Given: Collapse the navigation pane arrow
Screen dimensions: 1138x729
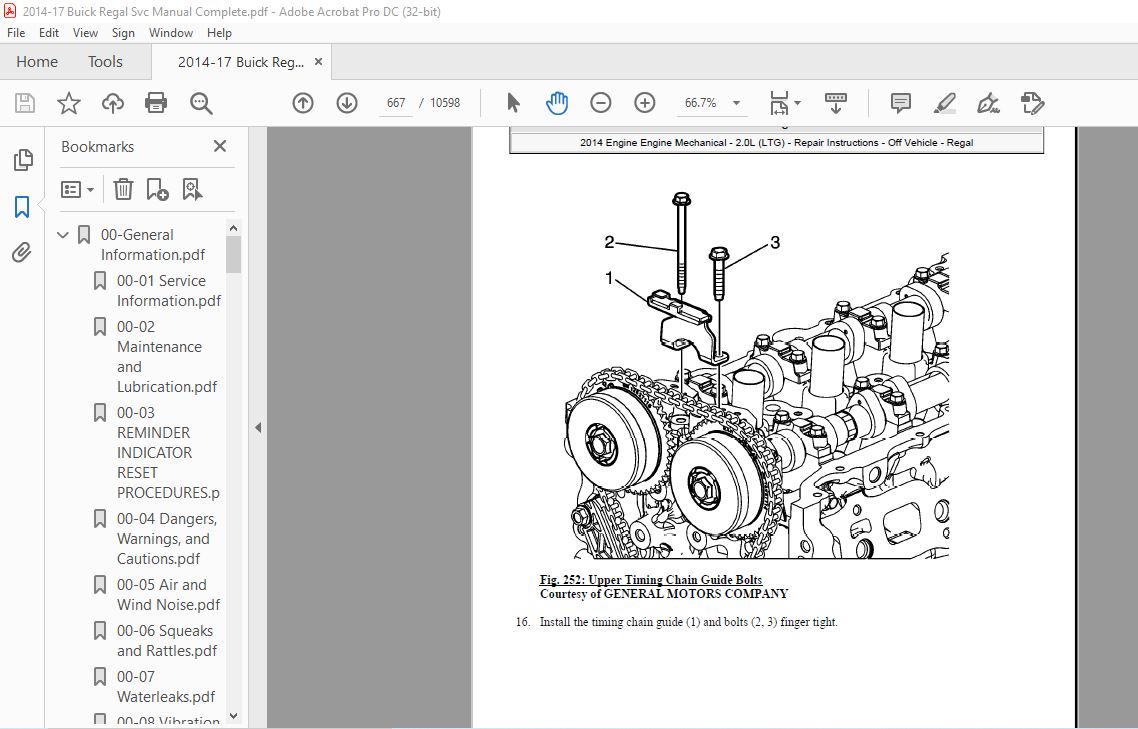Looking at the screenshot, I should click(258, 428).
